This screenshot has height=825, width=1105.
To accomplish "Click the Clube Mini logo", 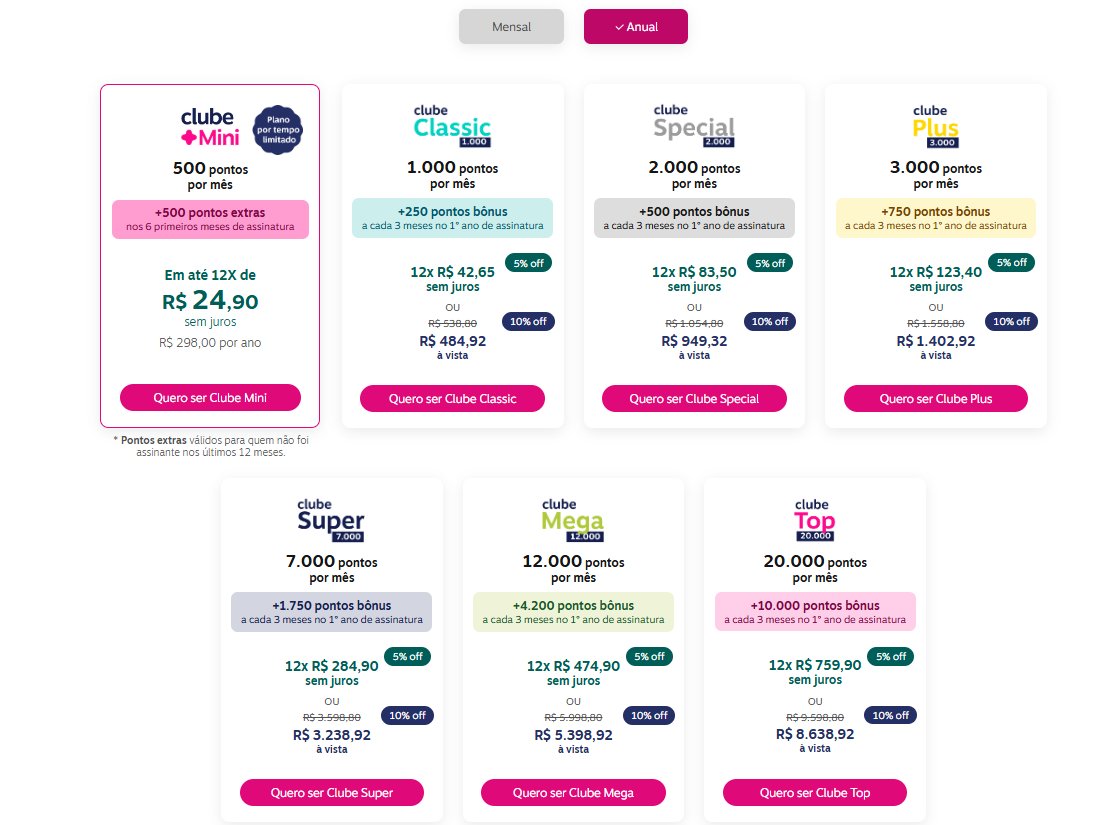I will click(x=210, y=127).
